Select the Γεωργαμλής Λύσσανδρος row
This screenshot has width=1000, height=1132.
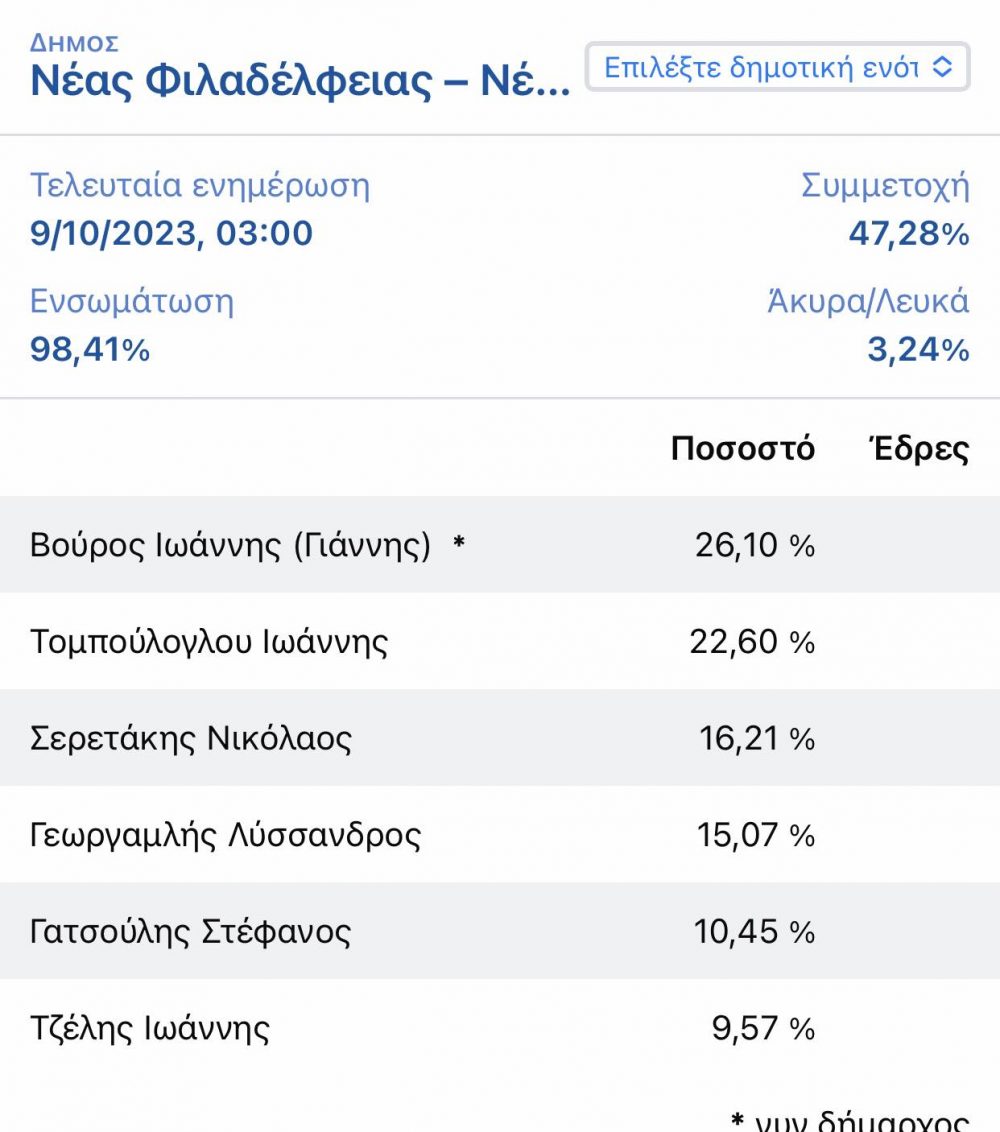pyautogui.click(x=500, y=835)
